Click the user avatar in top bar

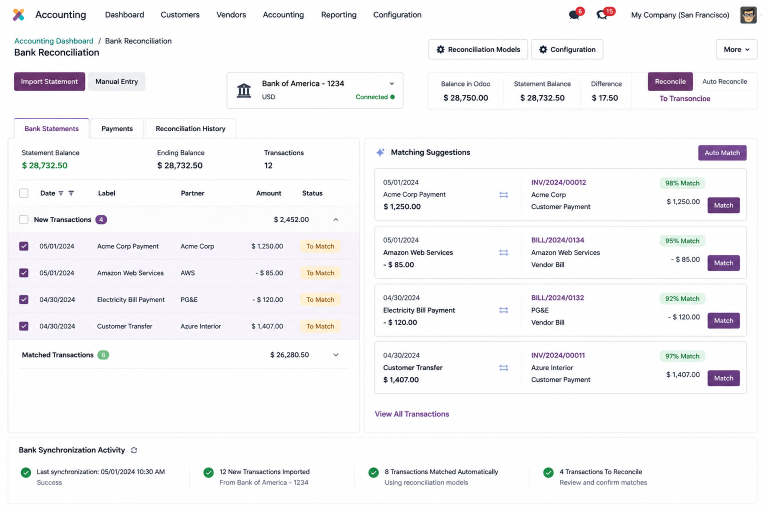748,15
